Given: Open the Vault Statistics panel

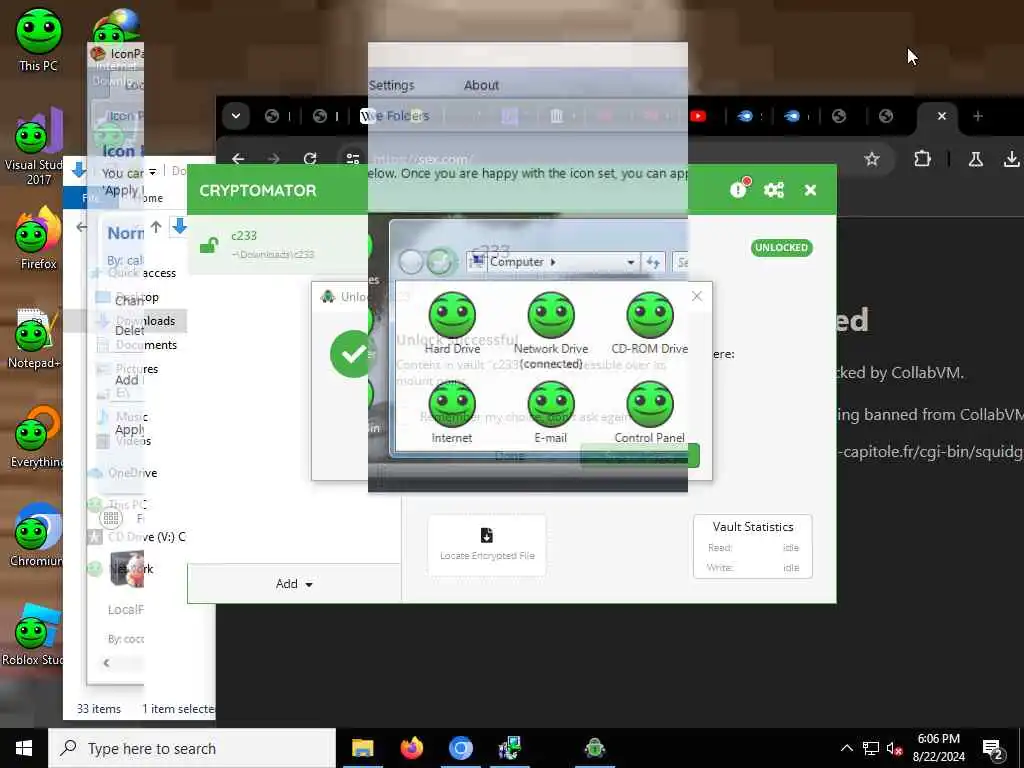Looking at the screenshot, I should pyautogui.click(x=752, y=546).
